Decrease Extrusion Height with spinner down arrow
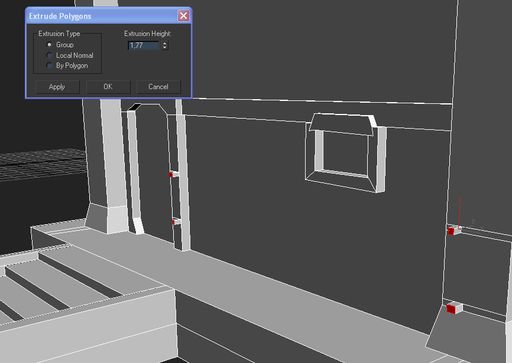This screenshot has height=363, width=512. [x=165, y=48]
